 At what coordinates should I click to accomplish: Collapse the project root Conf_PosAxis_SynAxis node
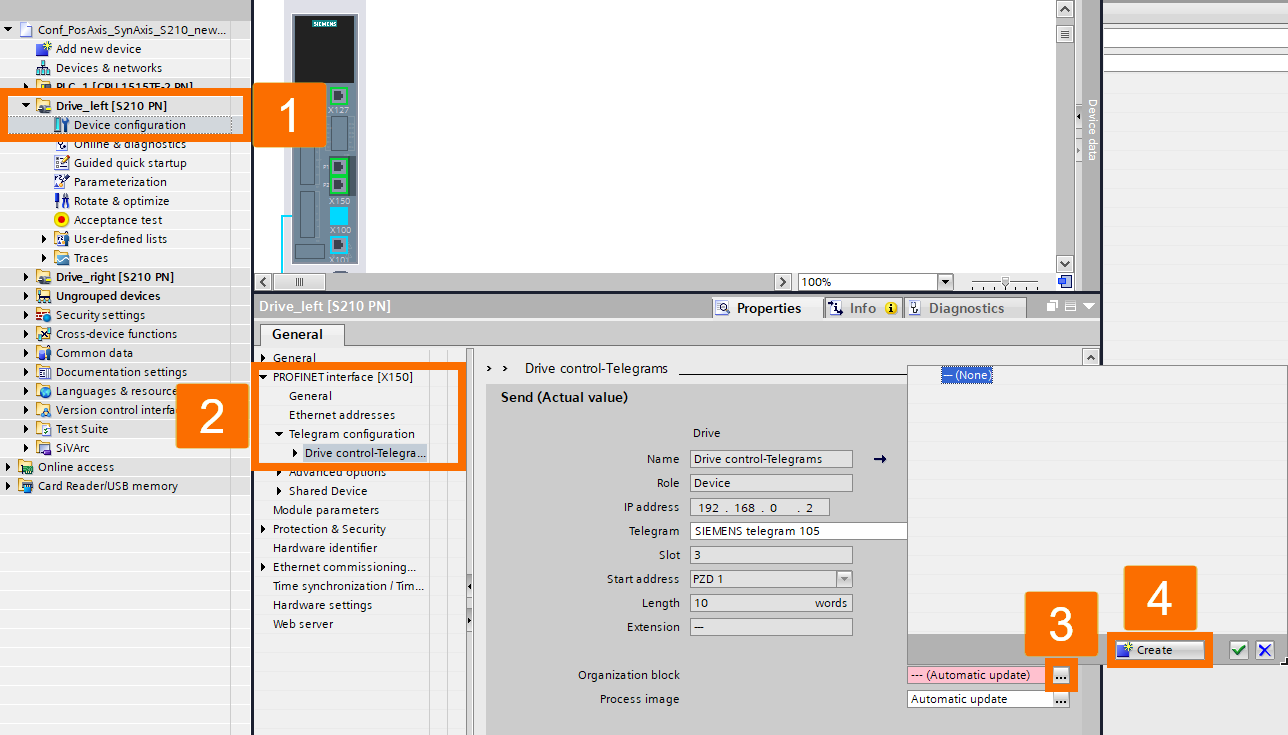click(x=8, y=30)
